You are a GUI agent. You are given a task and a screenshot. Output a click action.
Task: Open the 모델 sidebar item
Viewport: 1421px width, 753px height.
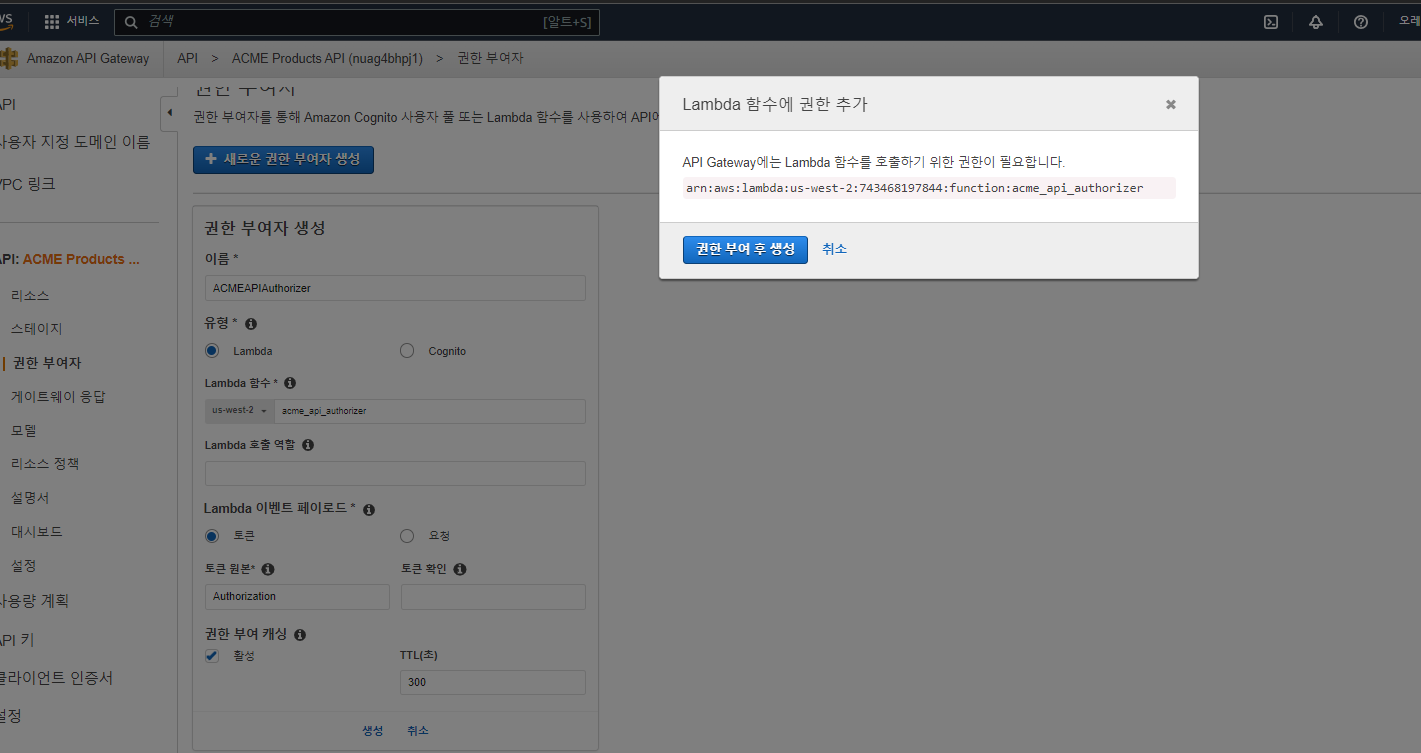coord(24,431)
